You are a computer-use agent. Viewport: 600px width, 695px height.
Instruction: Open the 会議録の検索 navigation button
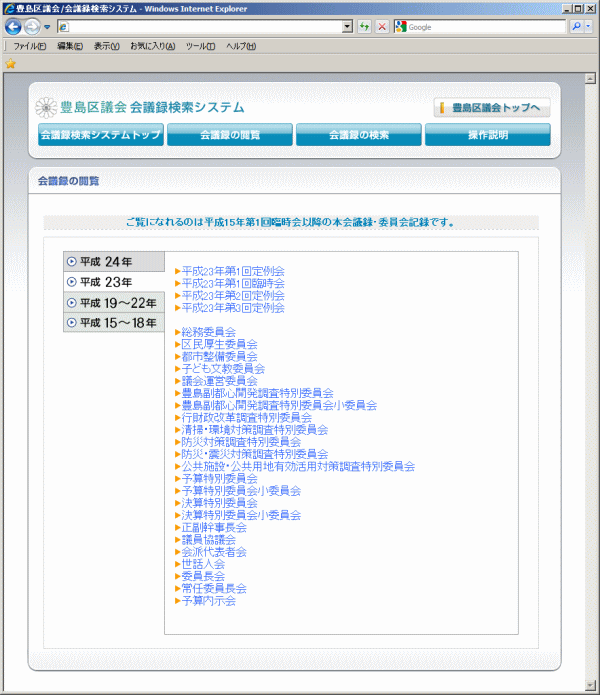[359, 135]
